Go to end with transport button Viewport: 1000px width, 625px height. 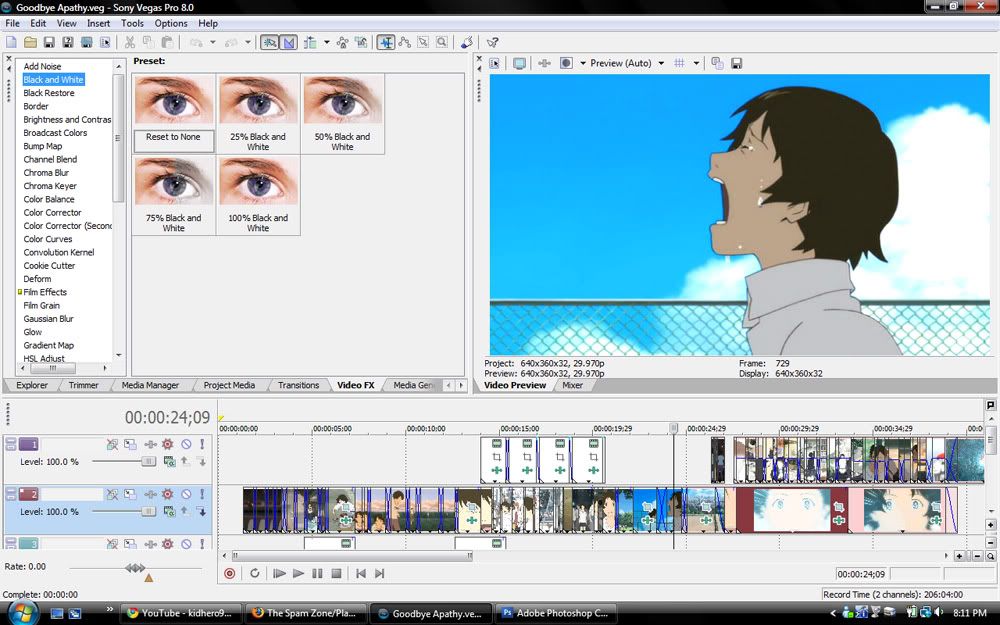point(379,573)
